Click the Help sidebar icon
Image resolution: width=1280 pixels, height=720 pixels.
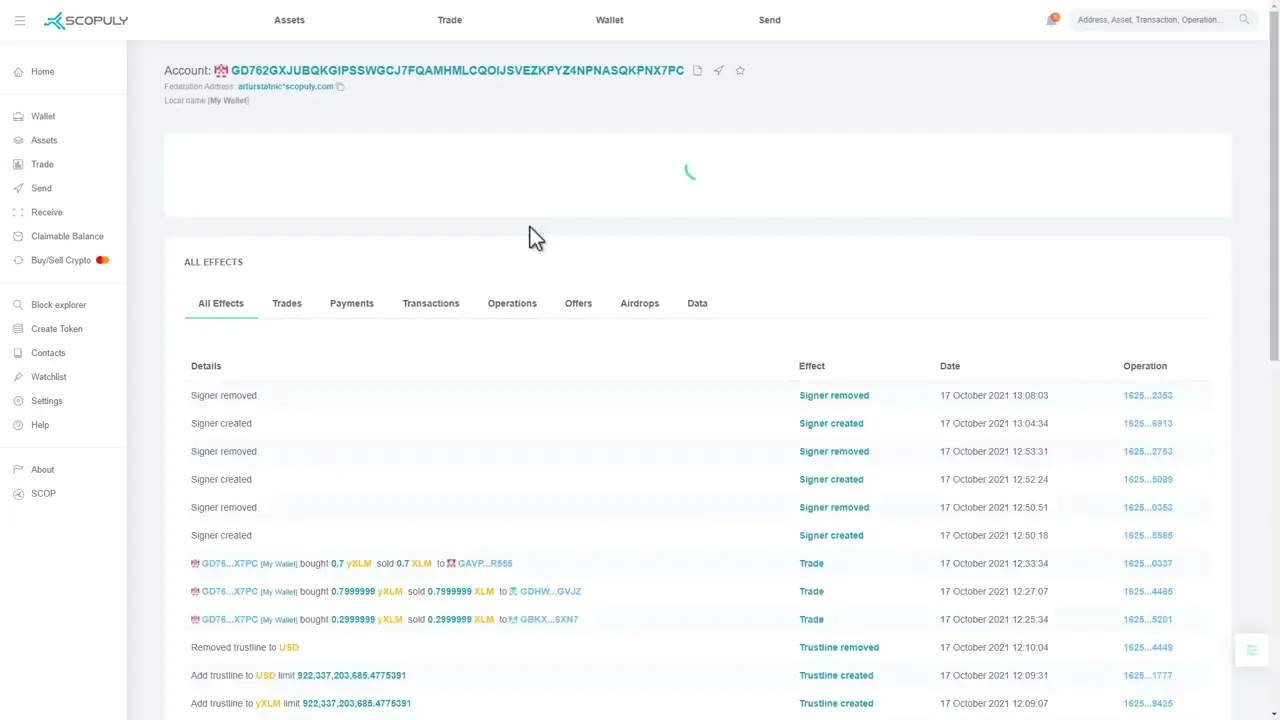pyautogui.click(x=18, y=425)
